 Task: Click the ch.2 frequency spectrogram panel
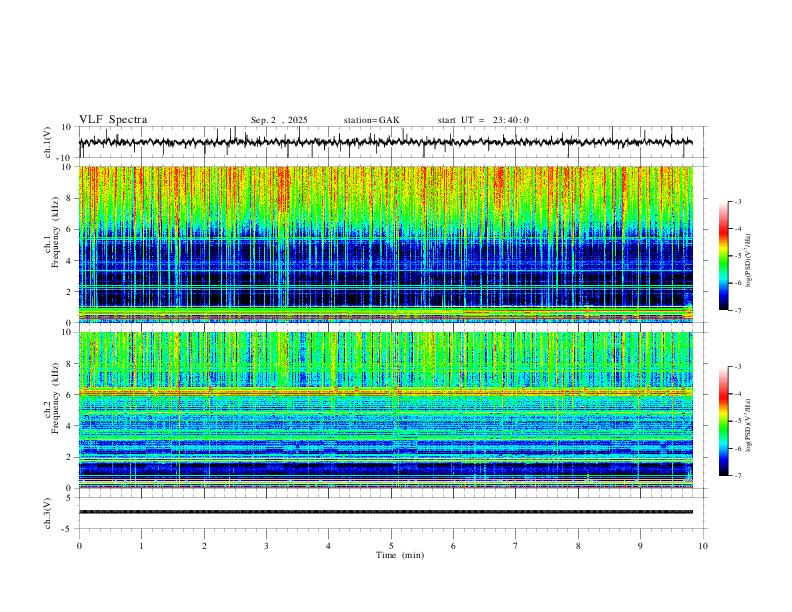click(x=386, y=410)
